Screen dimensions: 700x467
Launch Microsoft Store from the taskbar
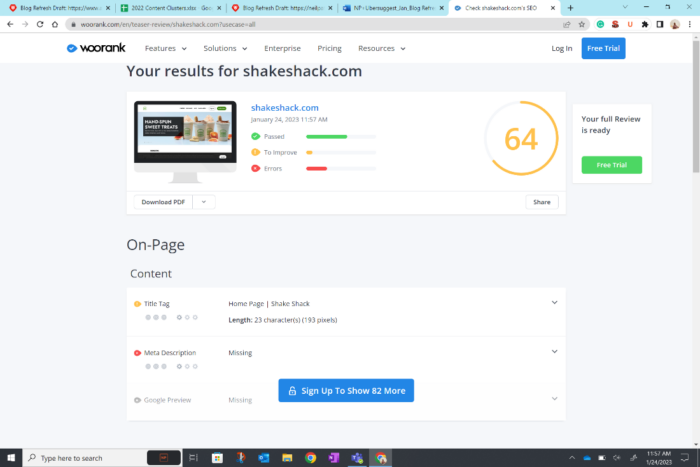coord(217,458)
